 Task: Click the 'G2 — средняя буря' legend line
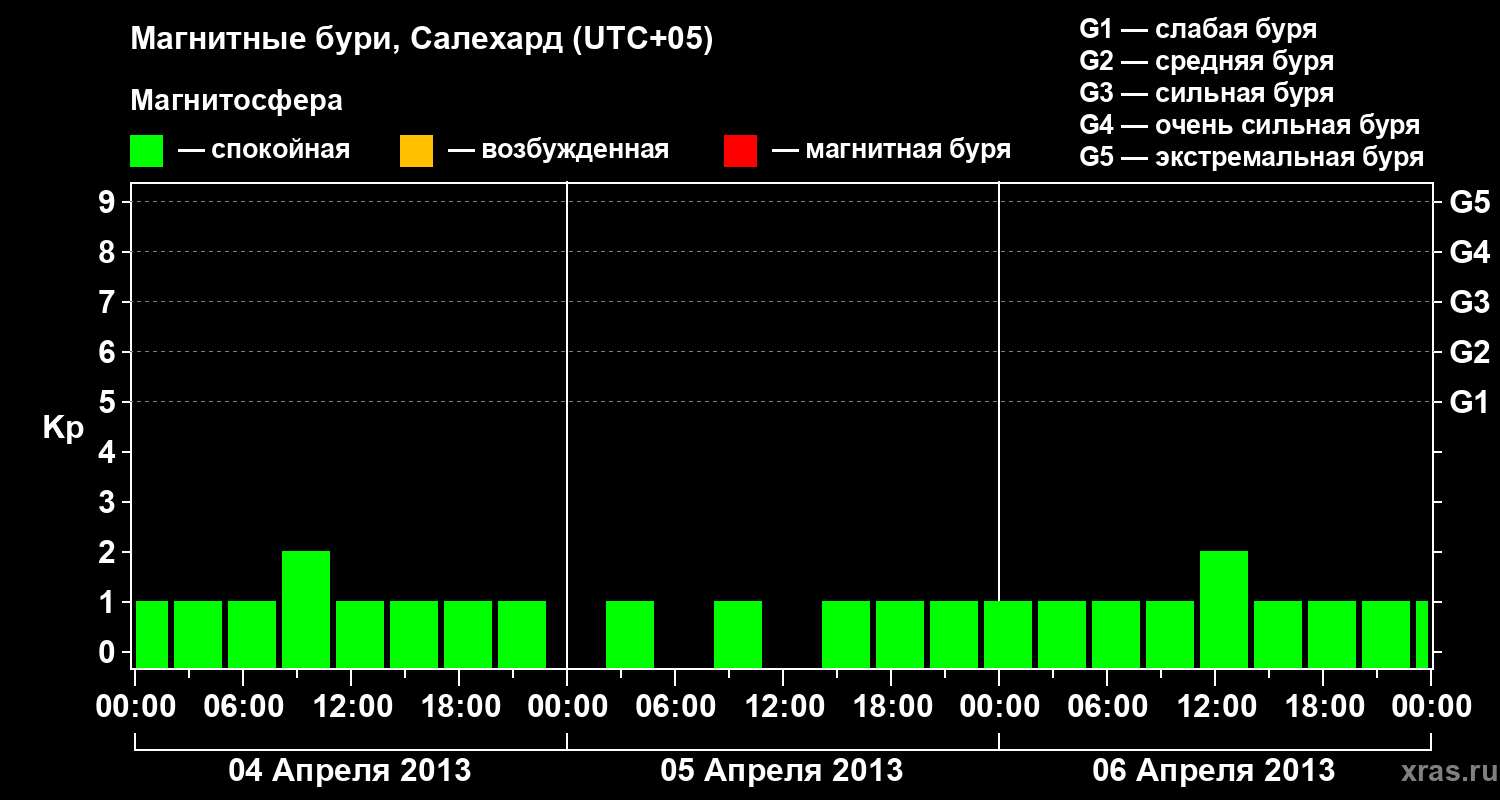click(1206, 61)
